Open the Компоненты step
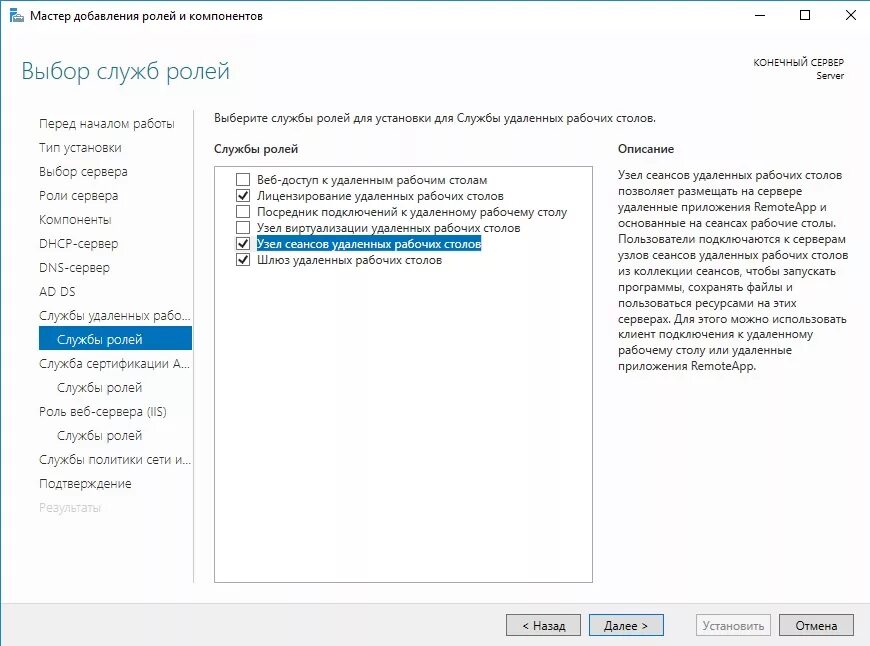 (75, 220)
